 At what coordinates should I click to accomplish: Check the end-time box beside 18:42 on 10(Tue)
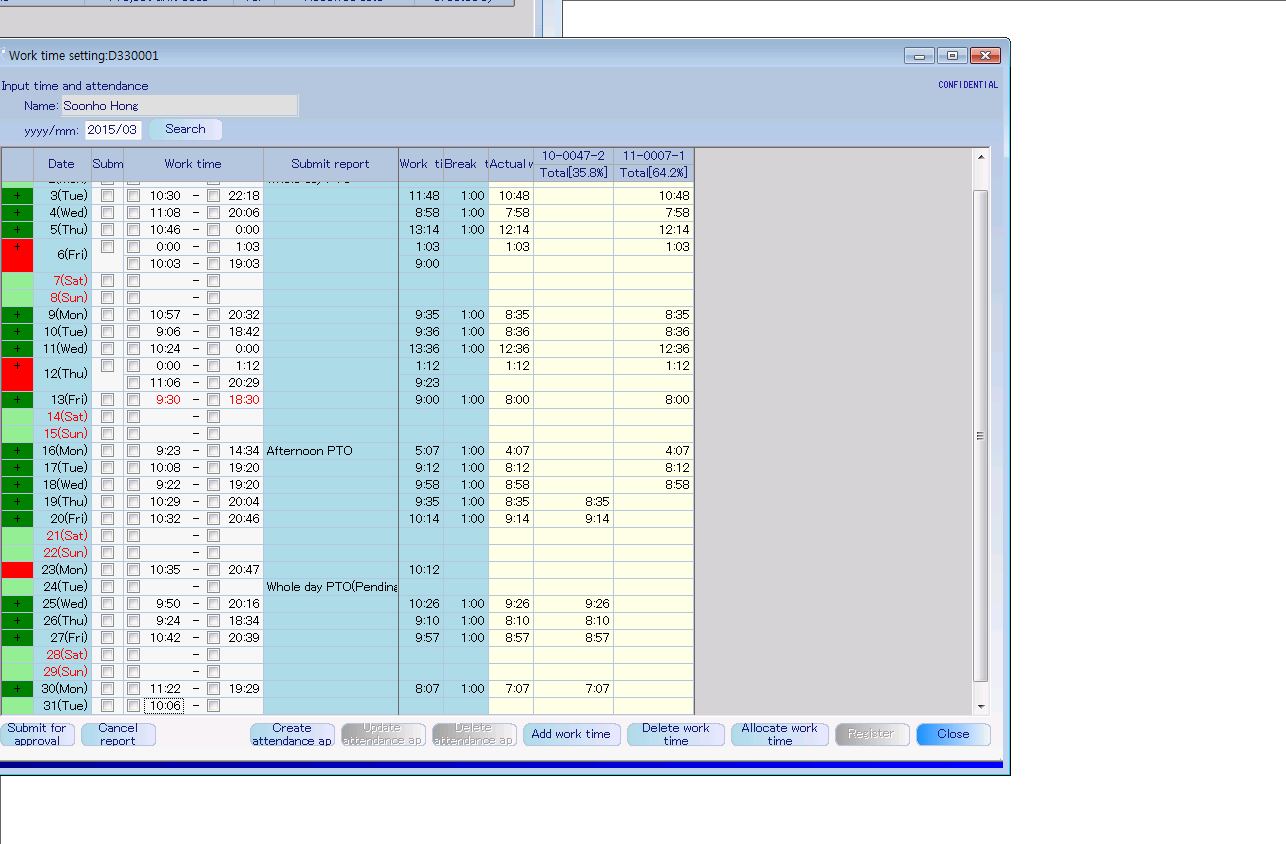pos(213,332)
